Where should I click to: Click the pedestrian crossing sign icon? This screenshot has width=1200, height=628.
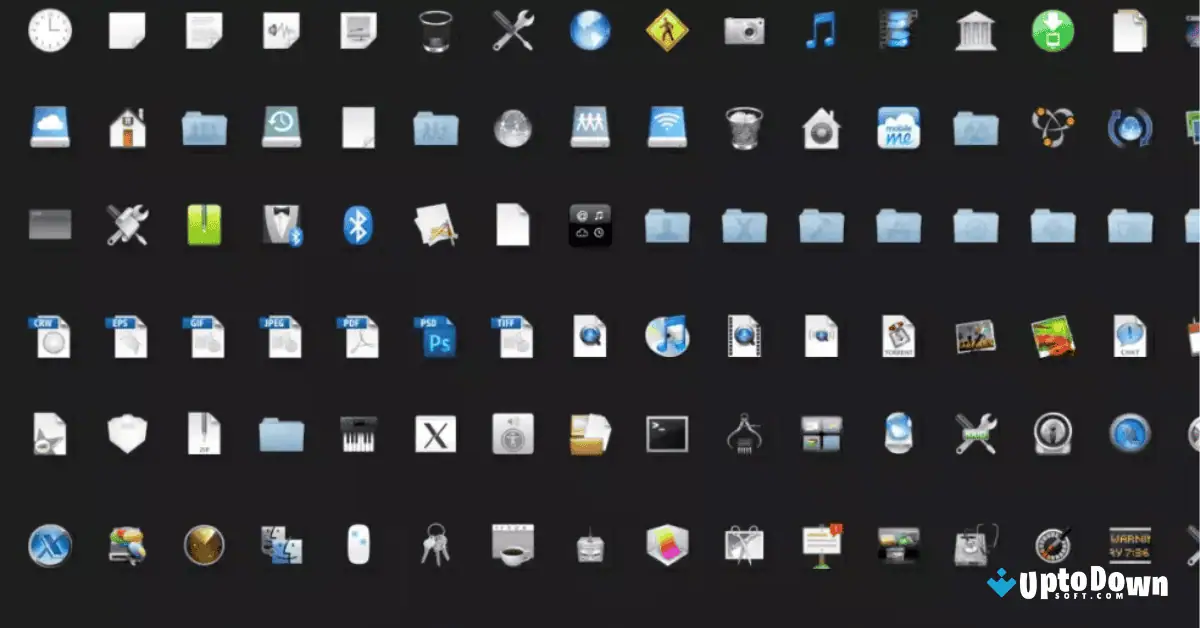click(x=666, y=30)
